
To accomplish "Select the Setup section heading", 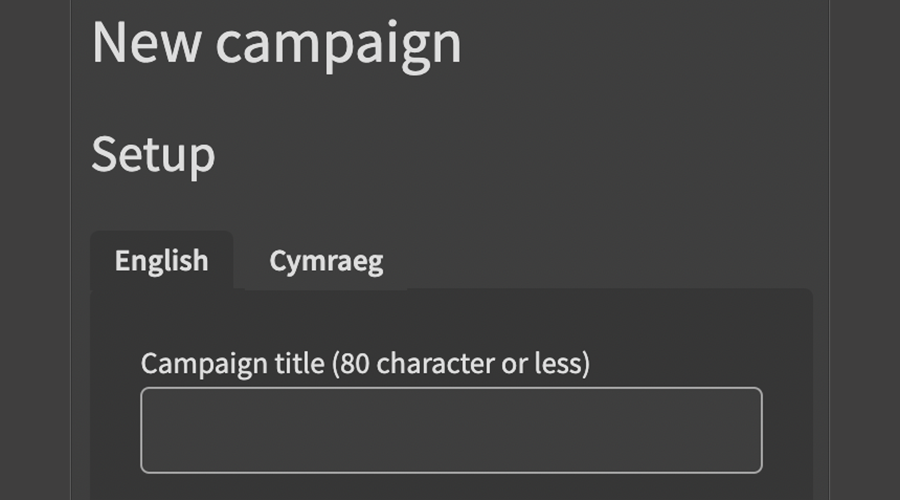I will [153, 155].
